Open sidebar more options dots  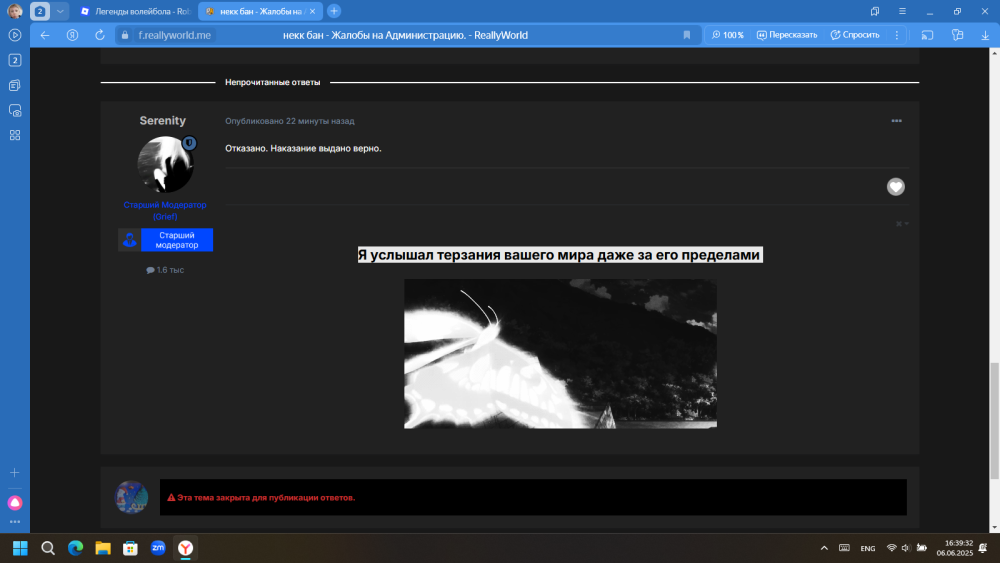[x=15, y=522]
